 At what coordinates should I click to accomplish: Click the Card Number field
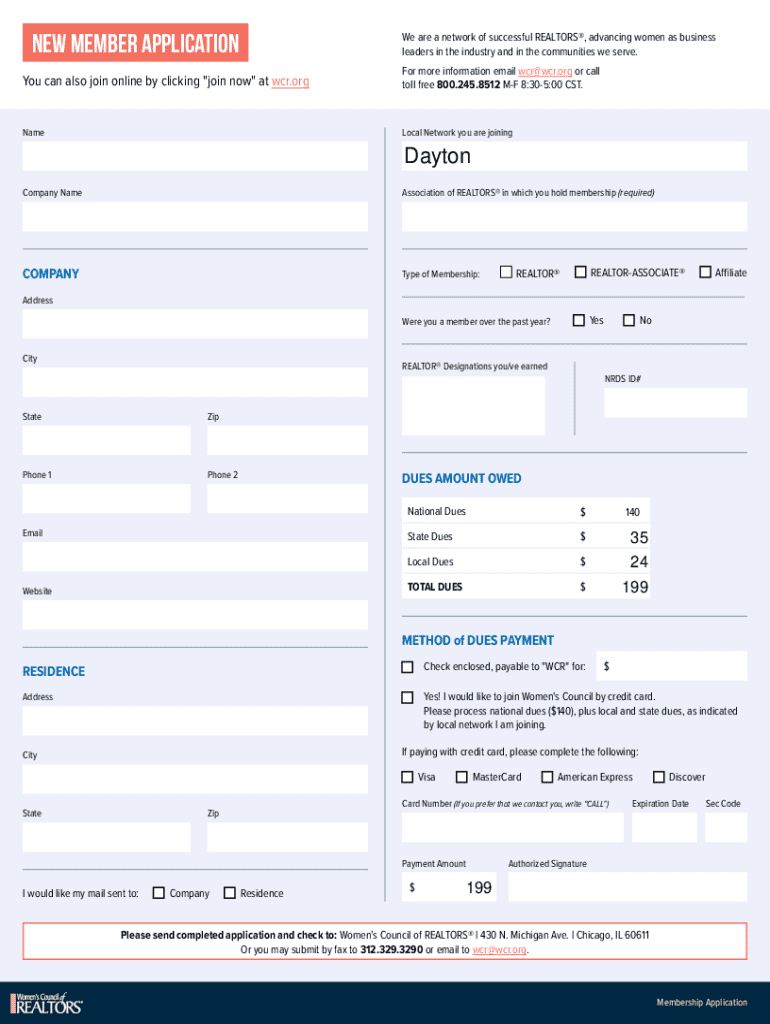pos(512,827)
